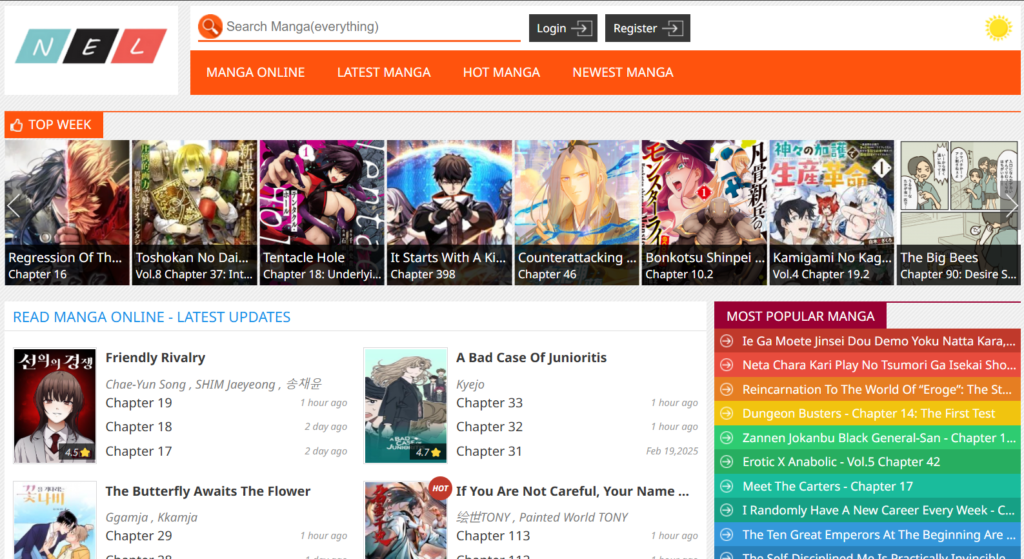Focus the Search Manga input field
Image resolution: width=1024 pixels, height=559 pixels.
(372, 27)
